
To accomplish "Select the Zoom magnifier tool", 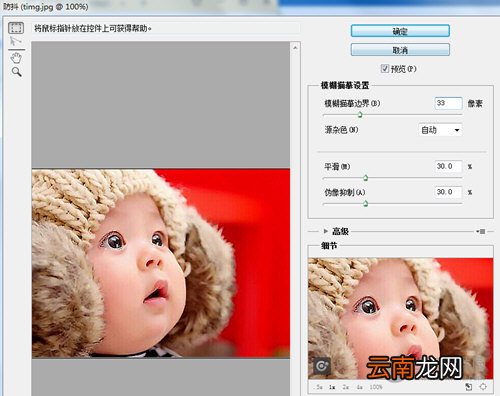I will pos(16,72).
